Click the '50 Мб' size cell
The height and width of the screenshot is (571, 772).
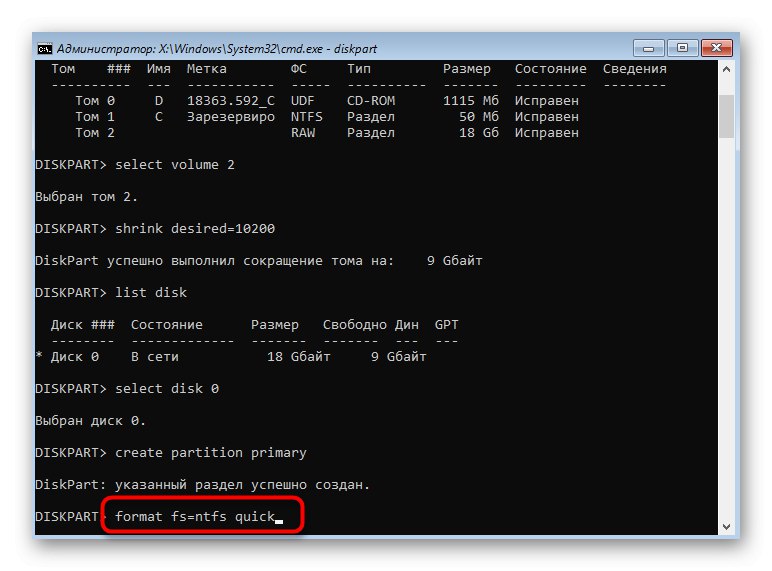click(479, 117)
